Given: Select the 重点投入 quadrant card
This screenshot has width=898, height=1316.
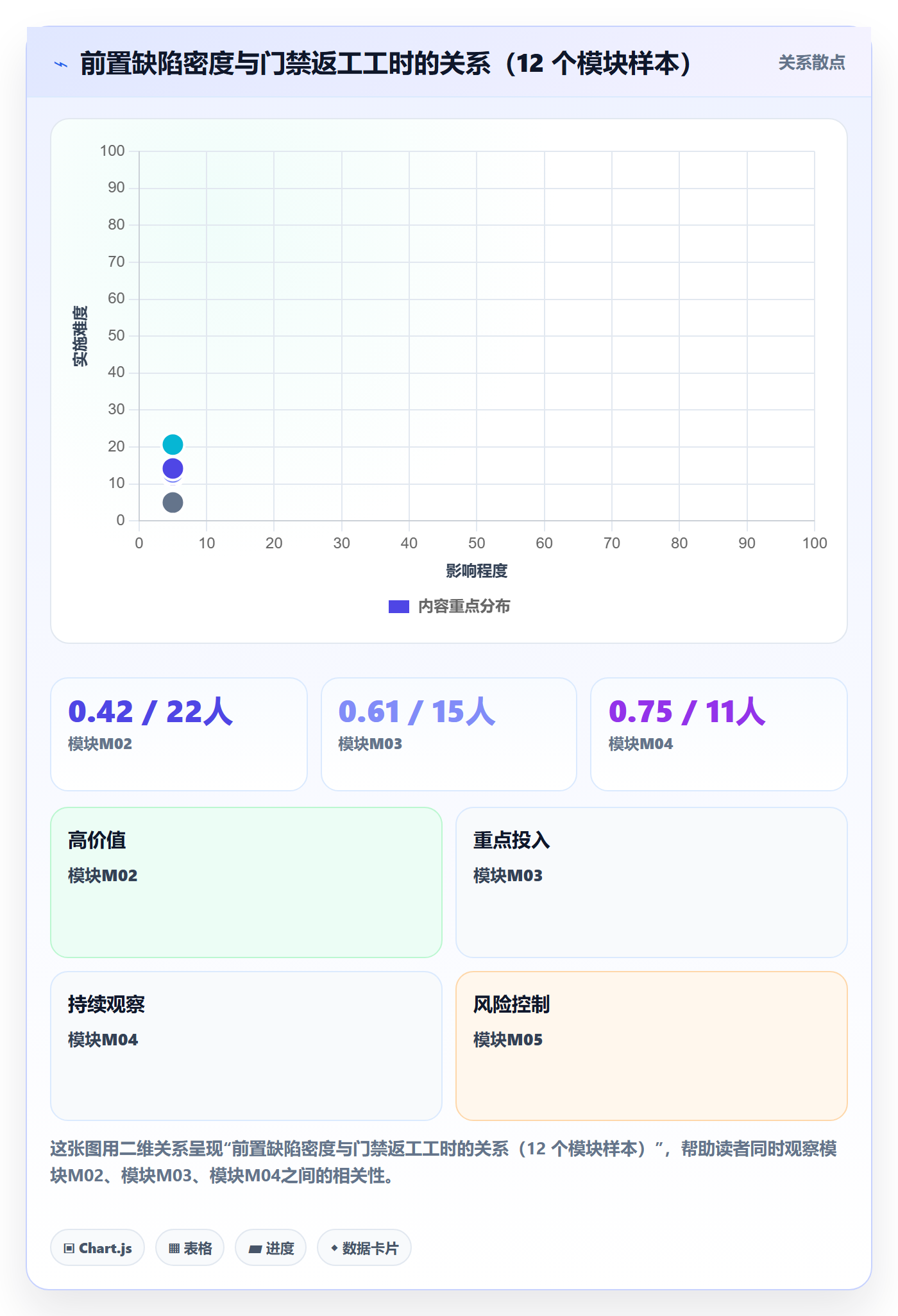Looking at the screenshot, I should [652, 882].
